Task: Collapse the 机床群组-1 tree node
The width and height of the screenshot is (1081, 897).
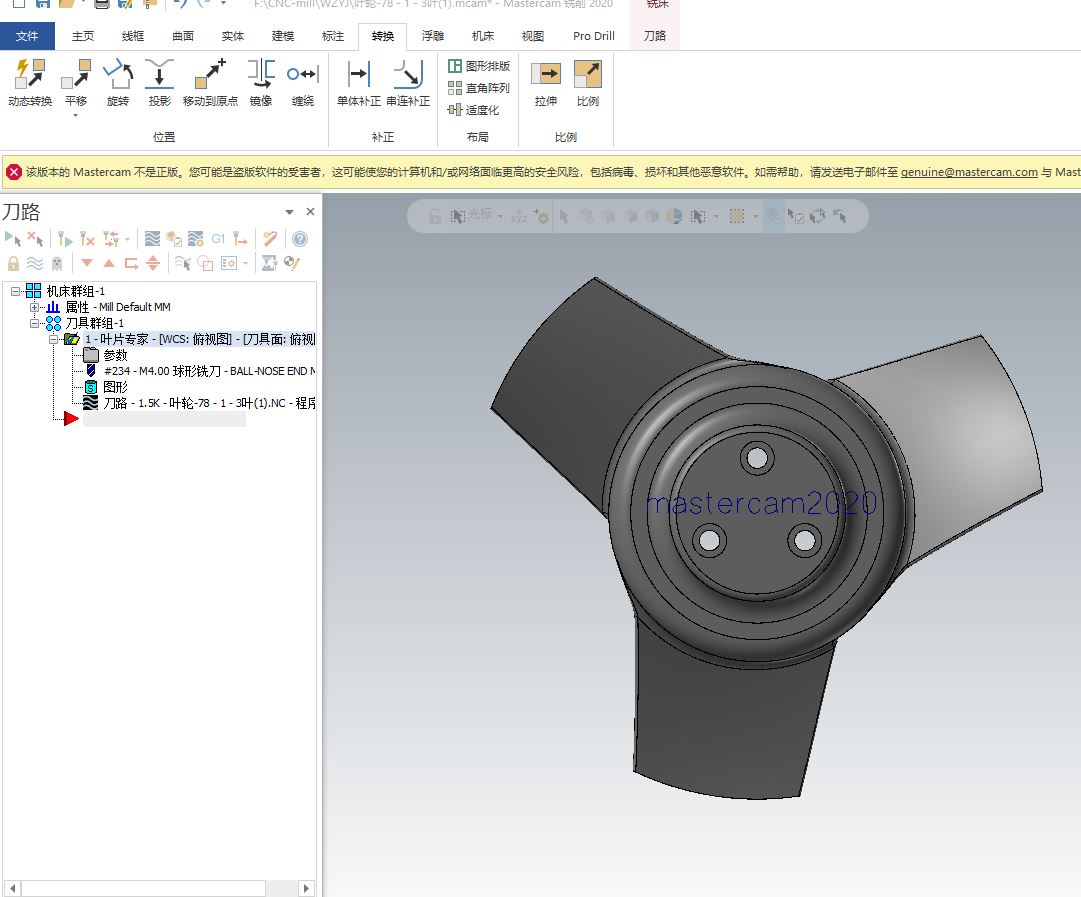Action: 15,292
